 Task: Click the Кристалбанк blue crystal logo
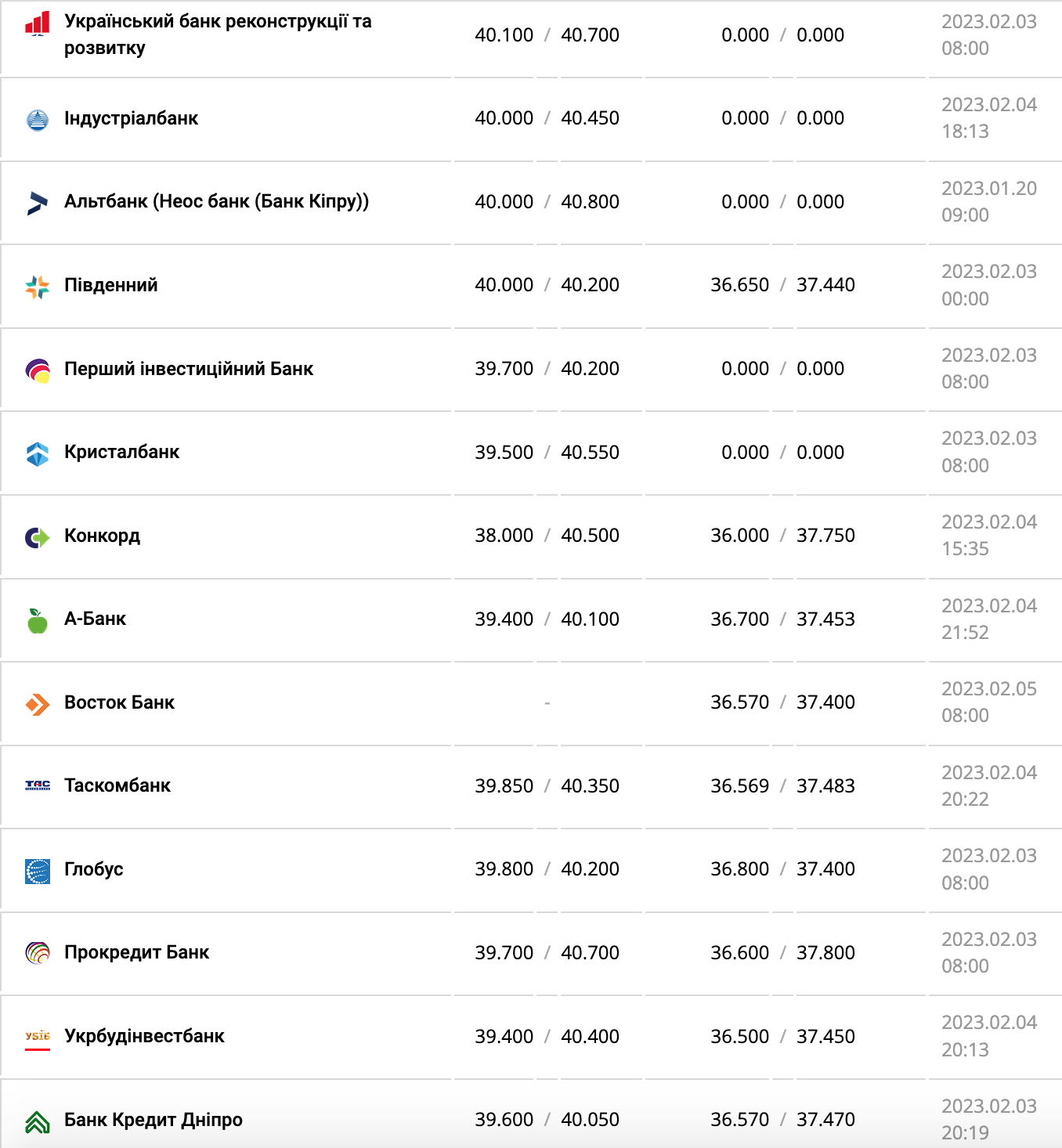pos(38,453)
